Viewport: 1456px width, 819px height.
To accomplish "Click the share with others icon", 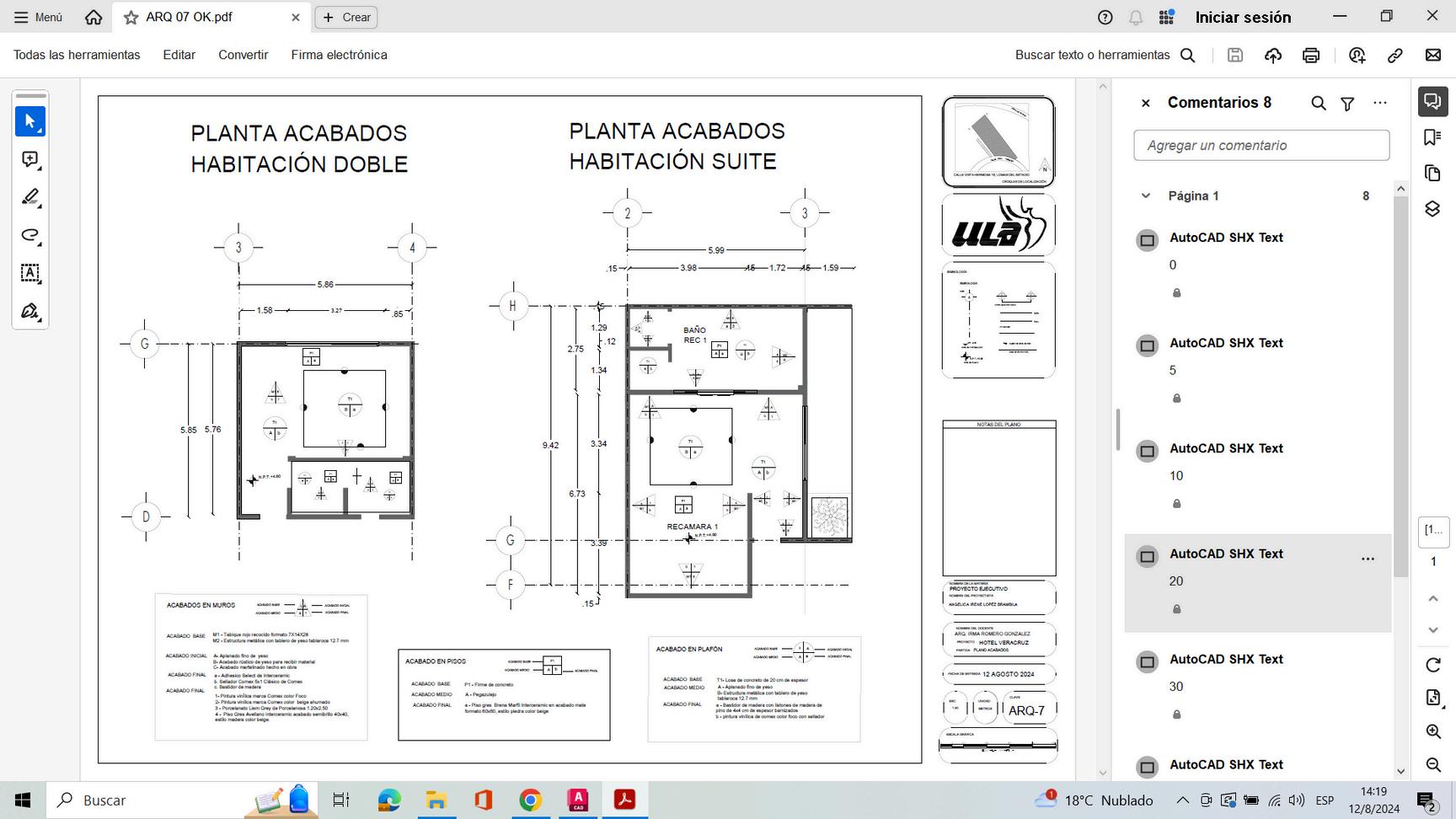I will pos(1357,55).
